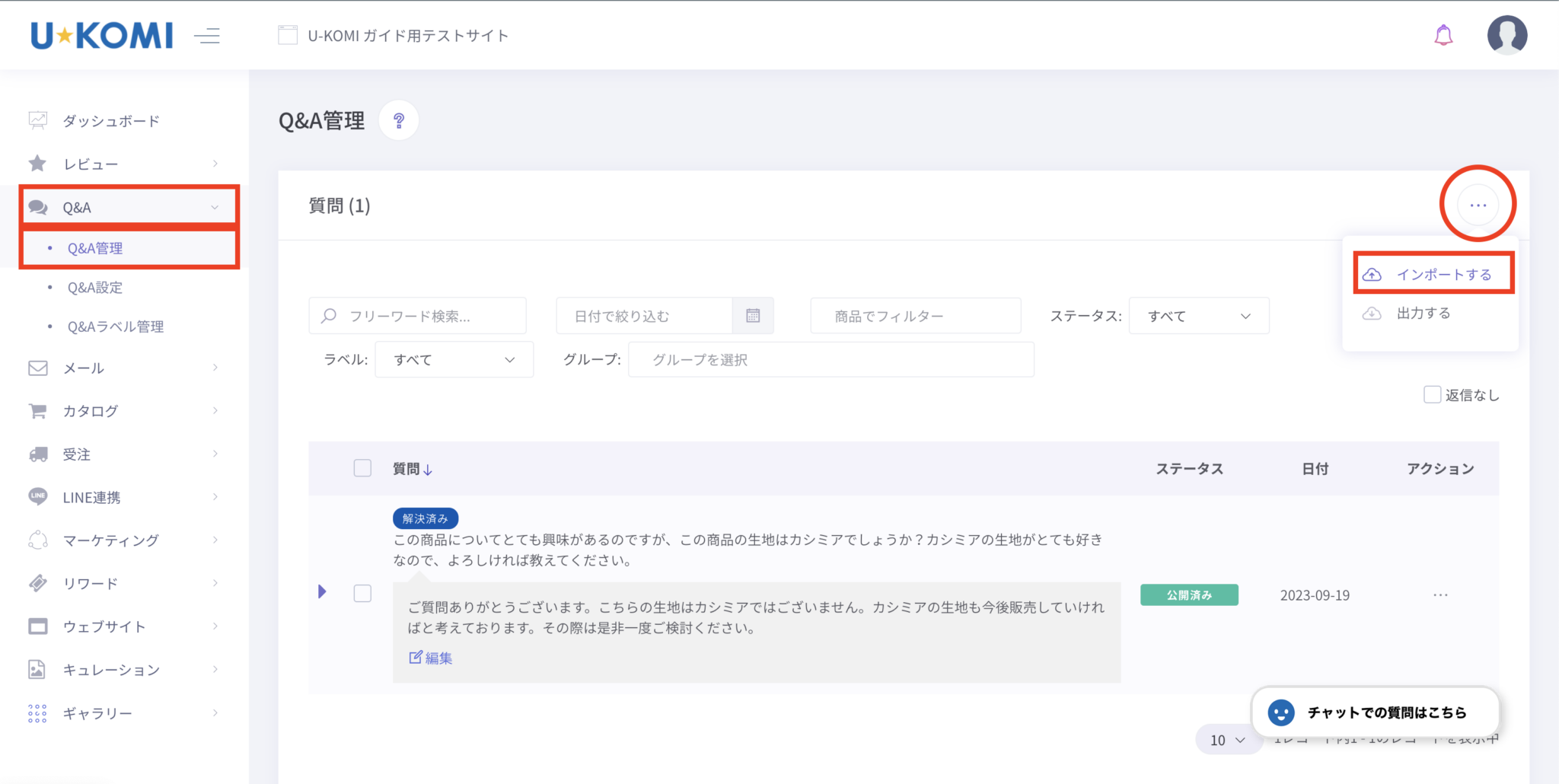The height and width of the screenshot is (784, 1559).
Task: Select 出力する from the menu
Action: click(x=1422, y=314)
